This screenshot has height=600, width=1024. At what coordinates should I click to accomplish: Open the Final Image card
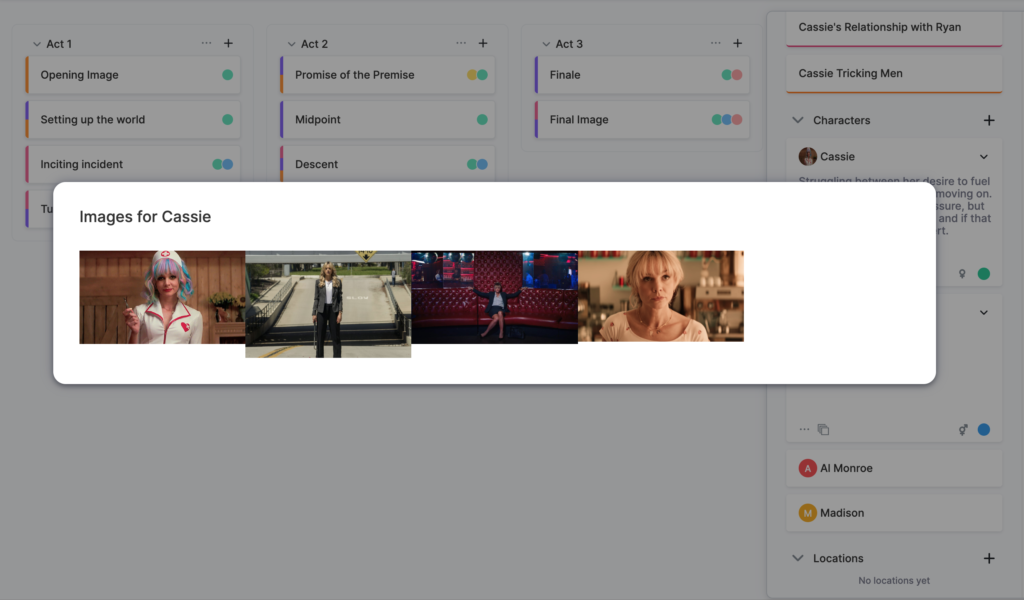tap(642, 119)
